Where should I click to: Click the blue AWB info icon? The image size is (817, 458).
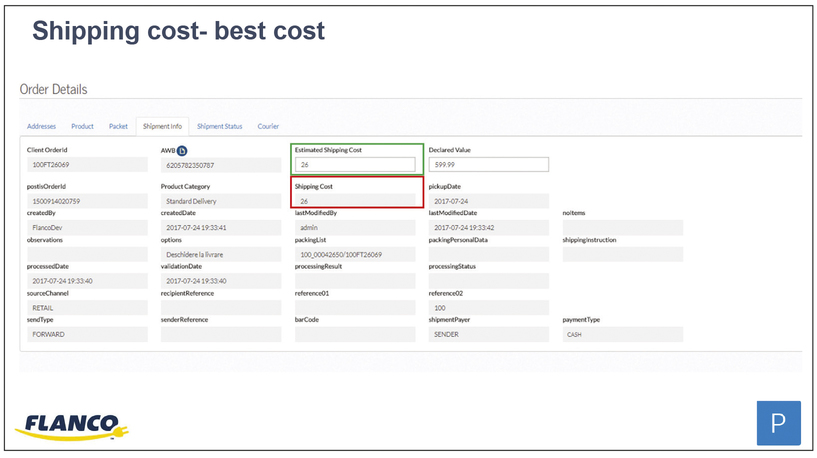182,150
